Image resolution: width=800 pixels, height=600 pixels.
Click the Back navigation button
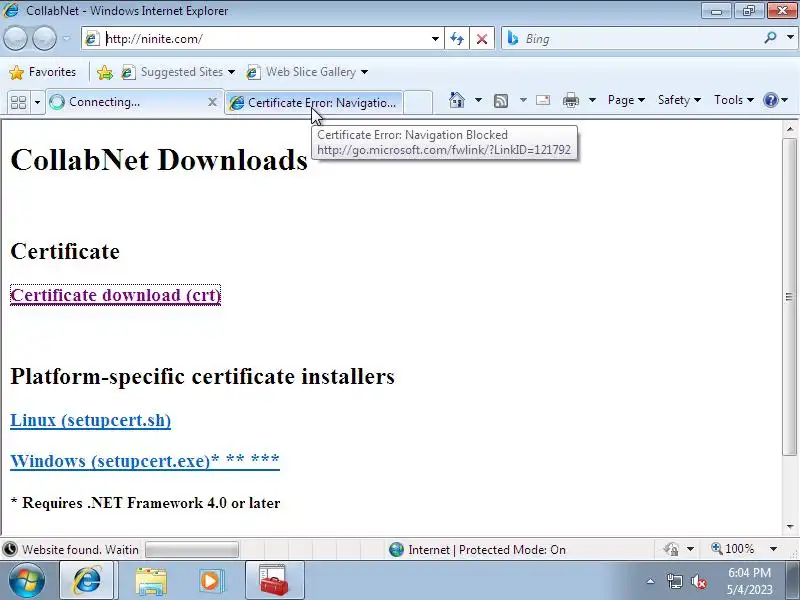tap(15, 39)
